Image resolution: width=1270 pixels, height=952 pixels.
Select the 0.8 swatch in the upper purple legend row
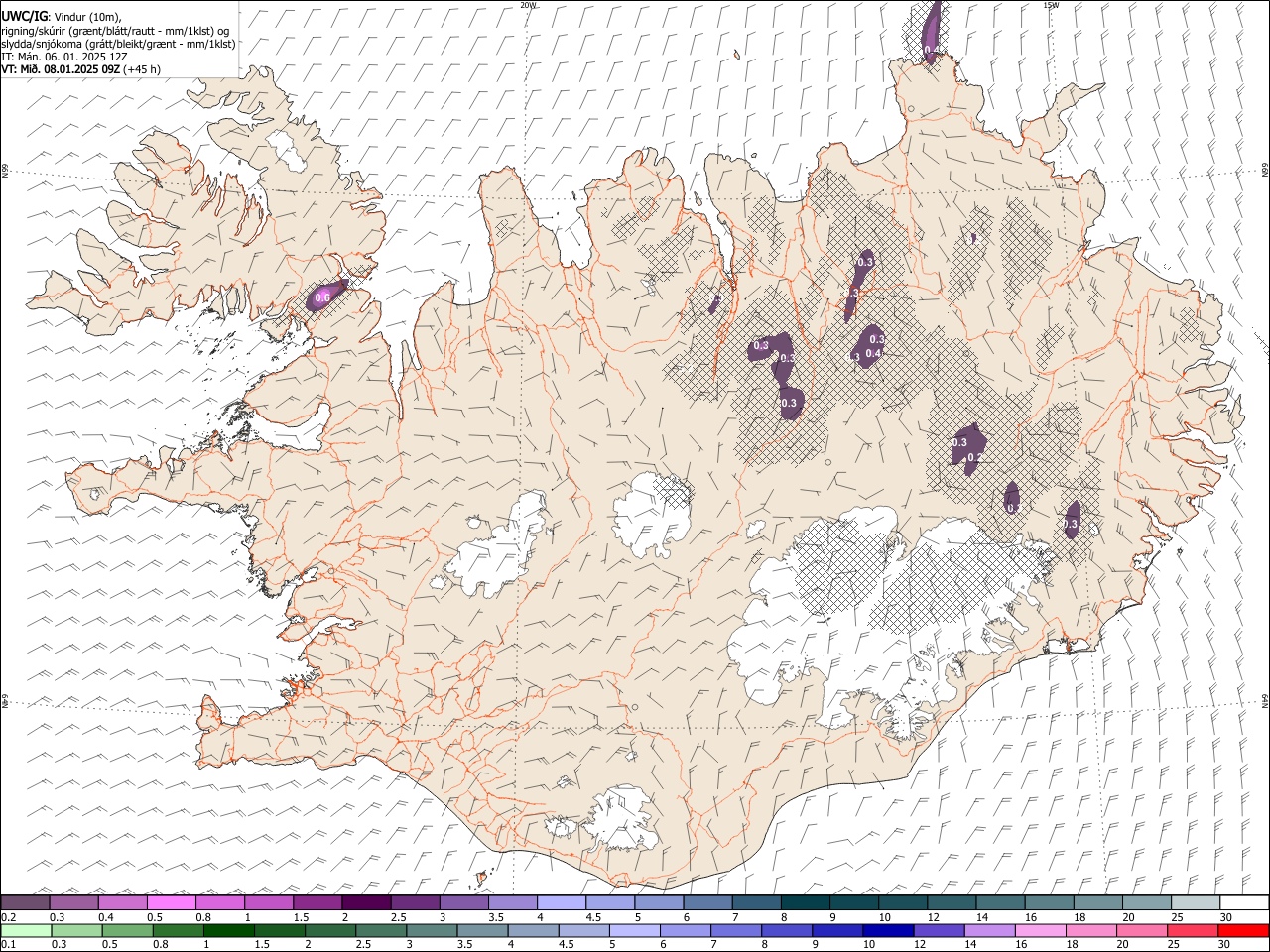(x=219, y=902)
